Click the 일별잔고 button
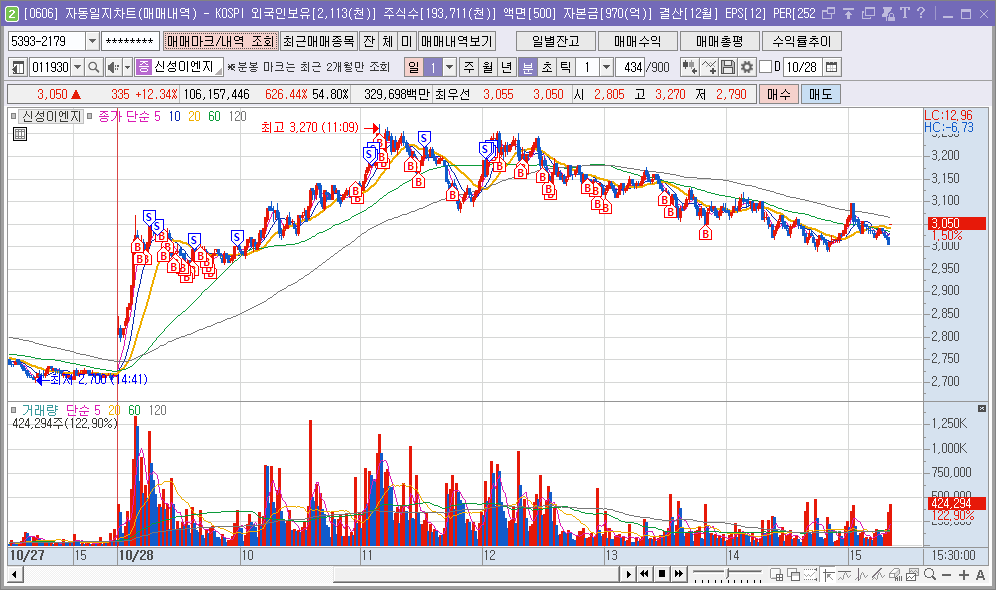996x590 pixels. pos(556,41)
